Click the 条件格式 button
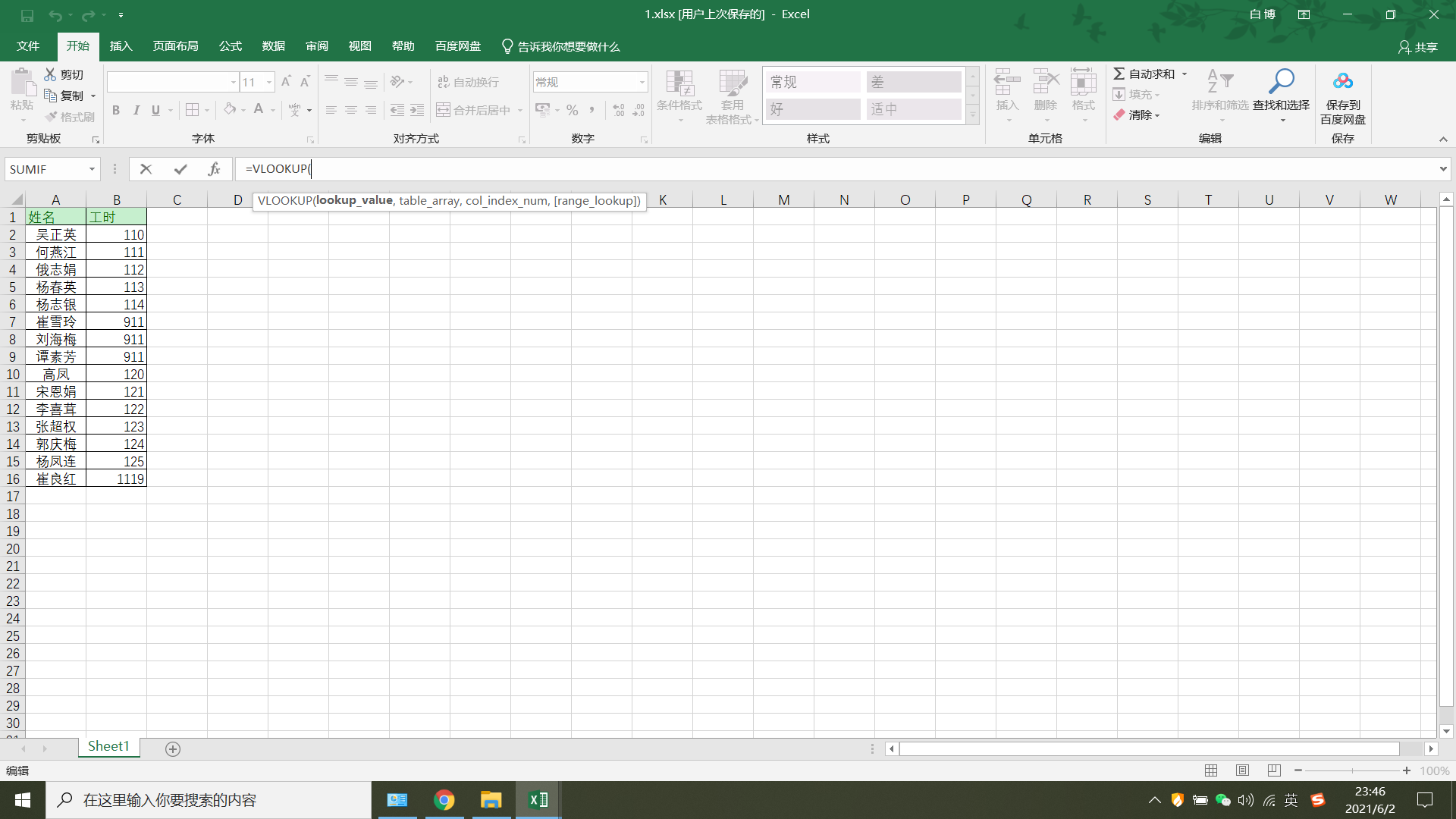The height and width of the screenshot is (819, 1456). pyautogui.click(x=679, y=96)
